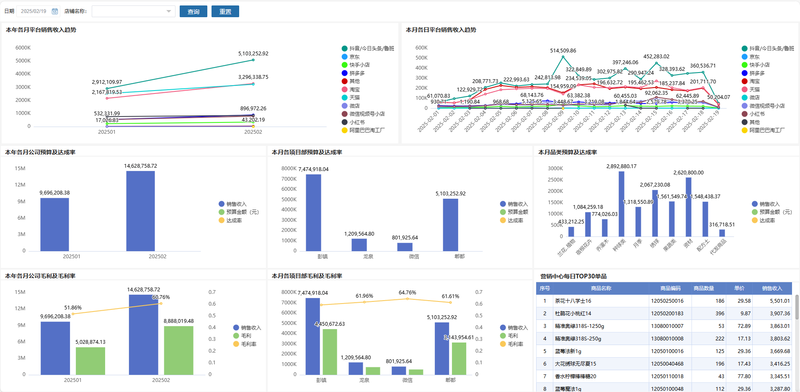This screenshot has height=392, width=800.
Task: Select product code 12050100016 cell
Action: click(x=669, y=351)
